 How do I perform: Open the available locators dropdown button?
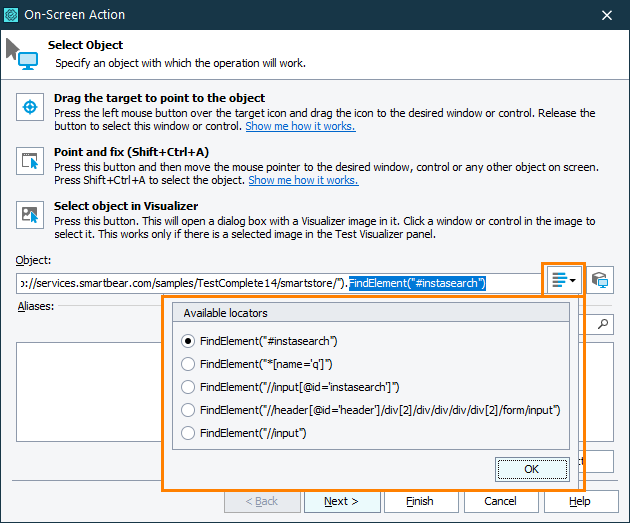(564, 282)
